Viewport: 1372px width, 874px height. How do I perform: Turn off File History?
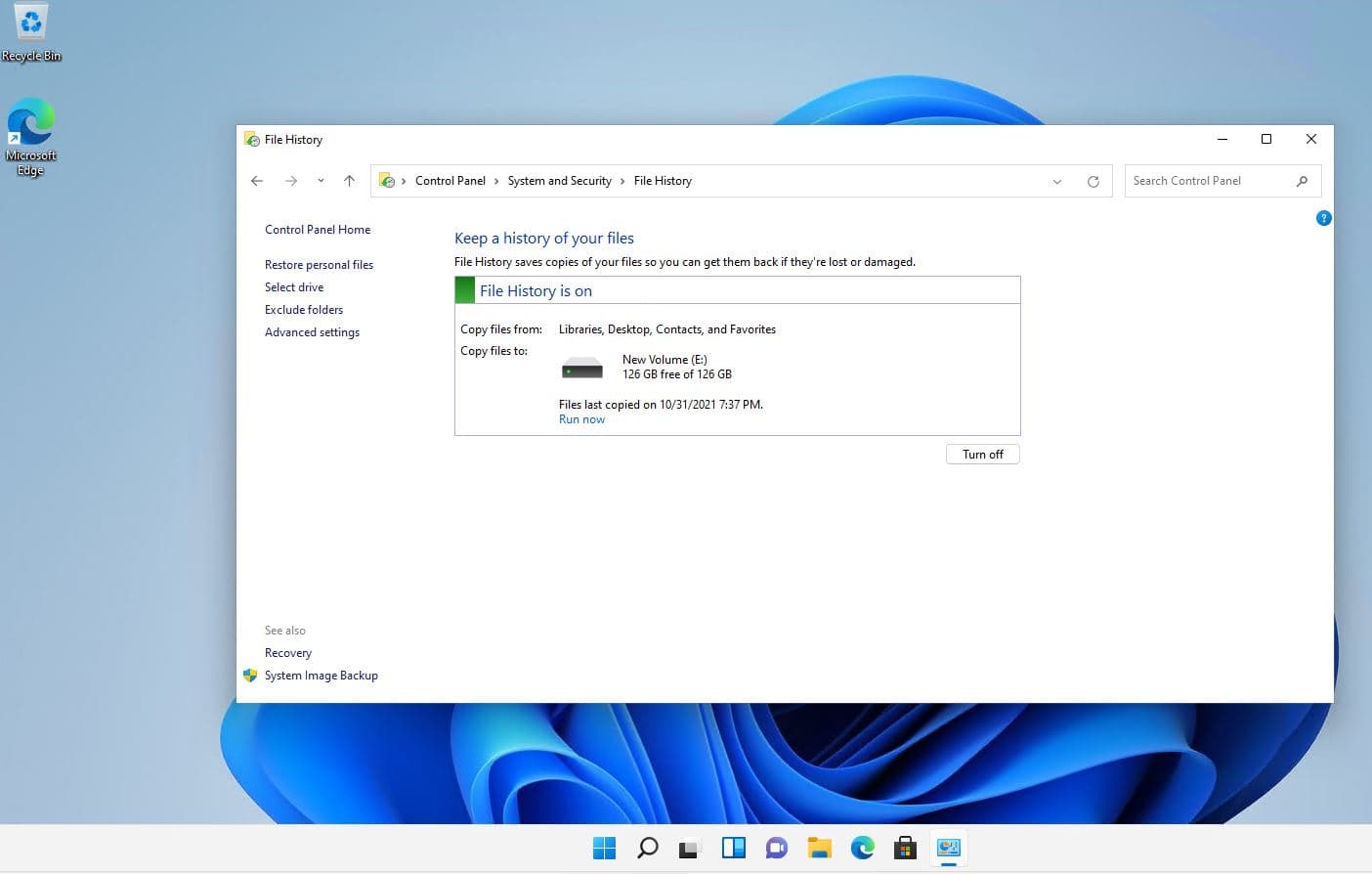click(982, 454)
